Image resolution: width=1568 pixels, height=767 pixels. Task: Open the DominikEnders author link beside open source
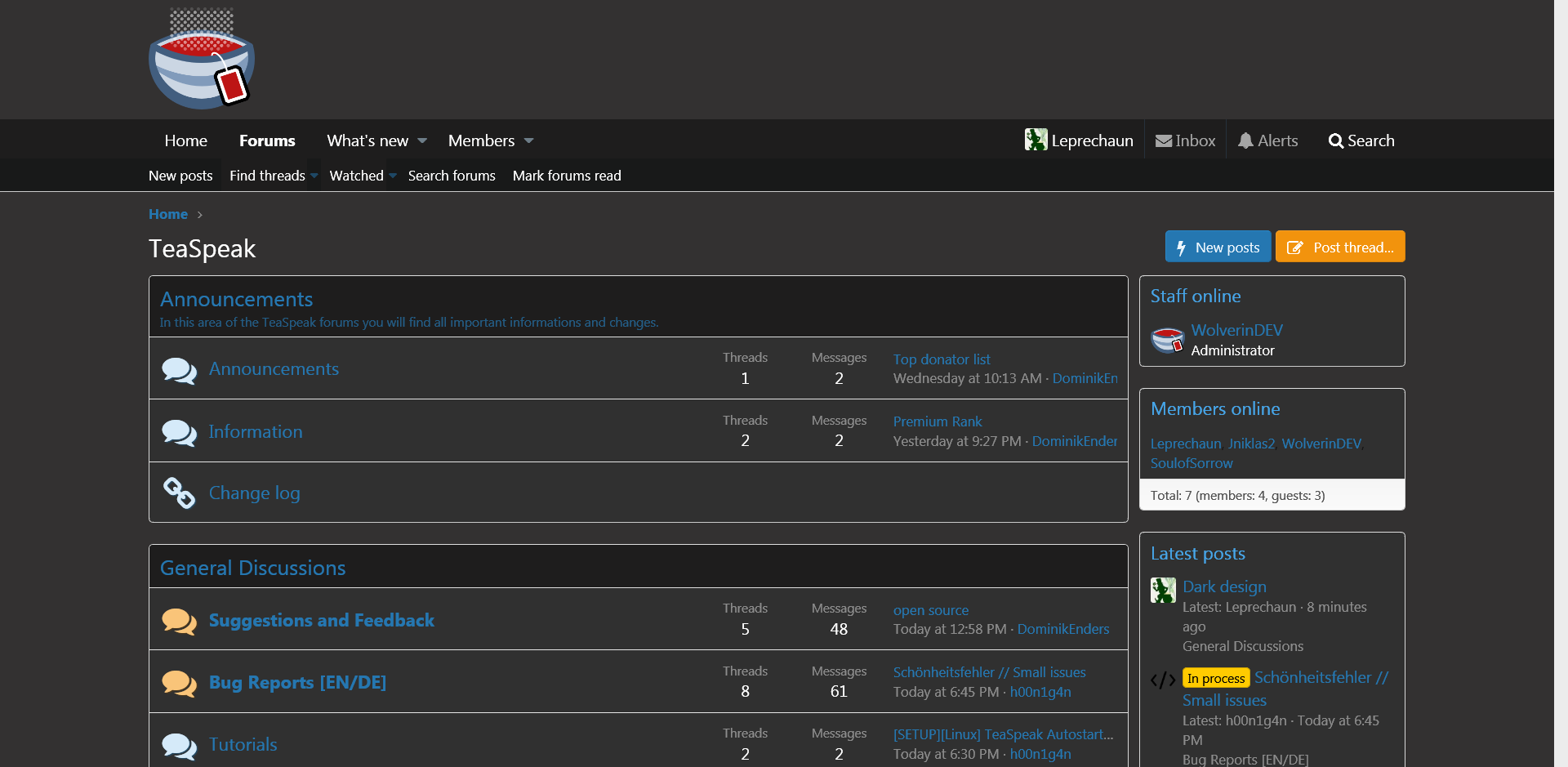1063,629
